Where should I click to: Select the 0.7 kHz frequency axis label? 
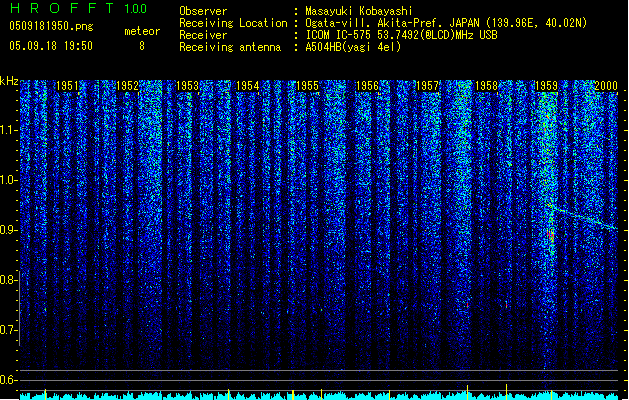(x=9, y=330)
